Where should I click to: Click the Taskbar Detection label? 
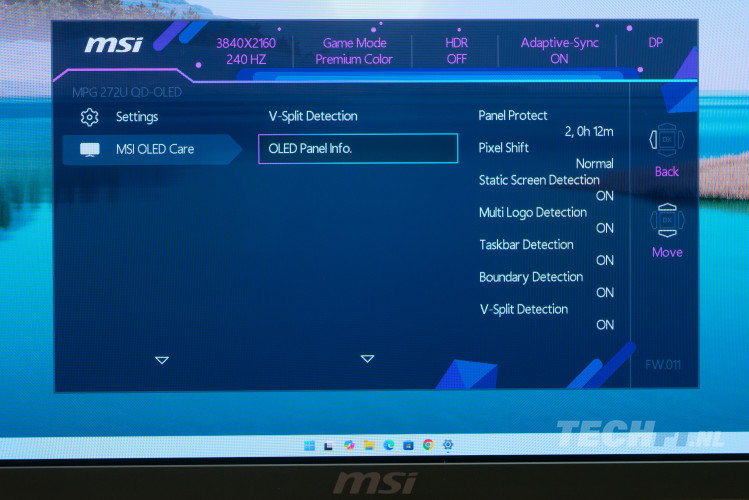(x=526, y=245)
